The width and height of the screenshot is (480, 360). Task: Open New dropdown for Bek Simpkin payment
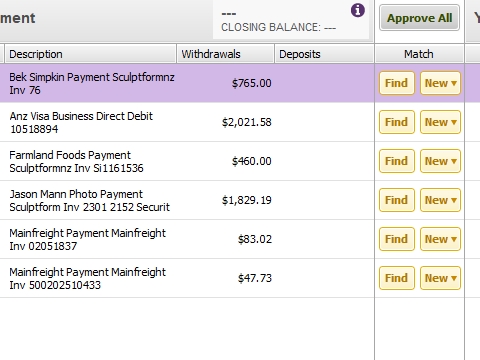pos(440,83)
